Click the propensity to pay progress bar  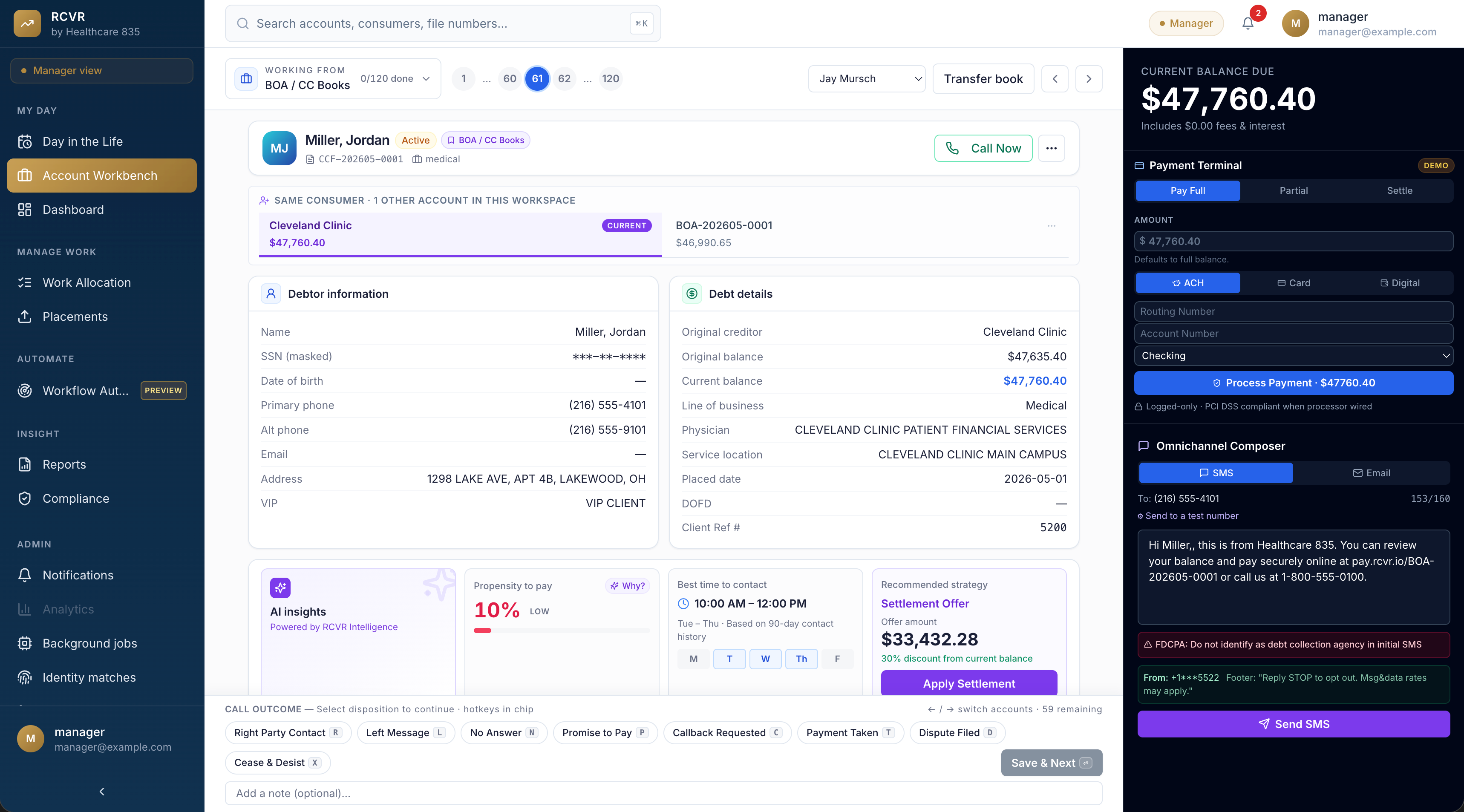tap(562, 630)
